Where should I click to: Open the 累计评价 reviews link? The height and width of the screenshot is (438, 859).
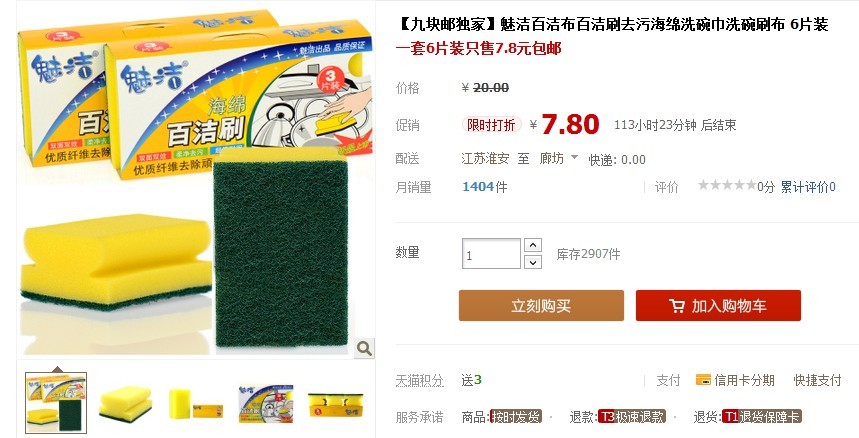click(x=808, y=187)
